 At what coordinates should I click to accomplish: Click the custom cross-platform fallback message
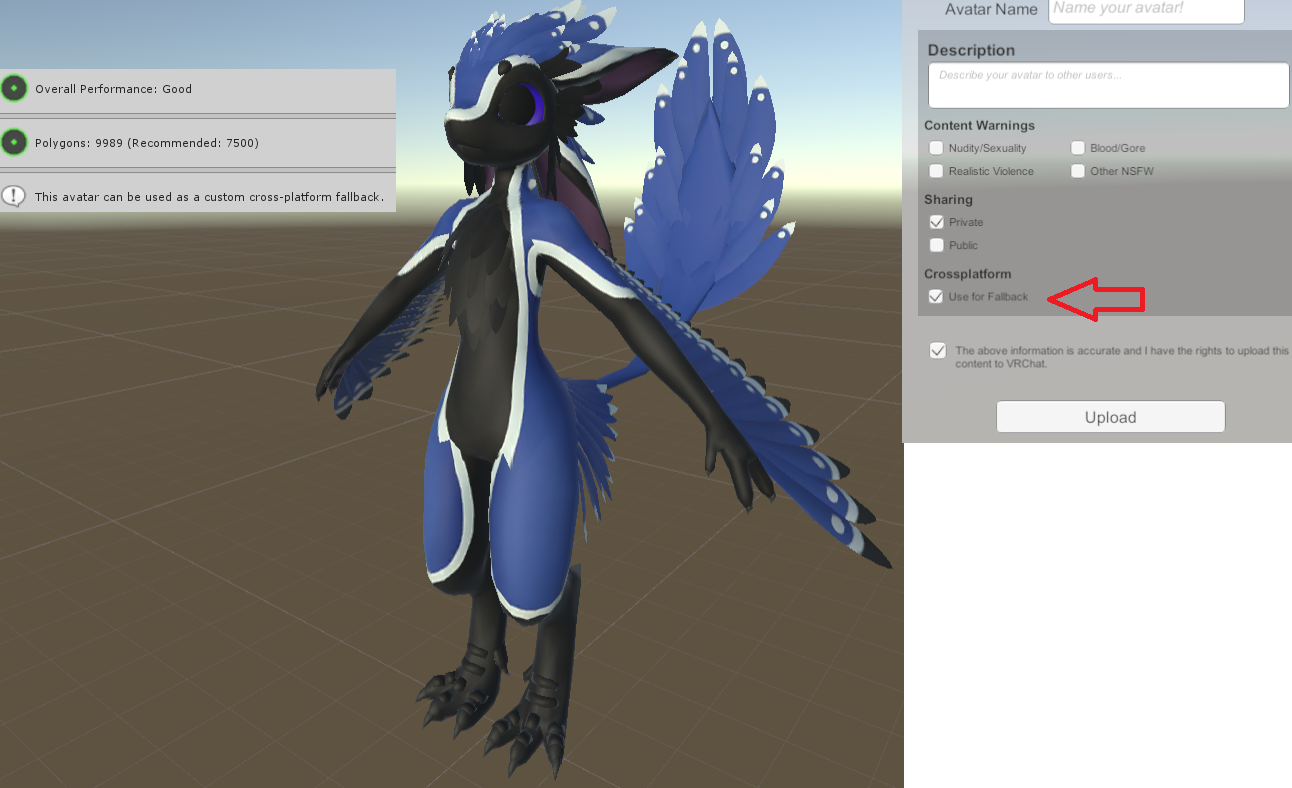coord(209,197)
